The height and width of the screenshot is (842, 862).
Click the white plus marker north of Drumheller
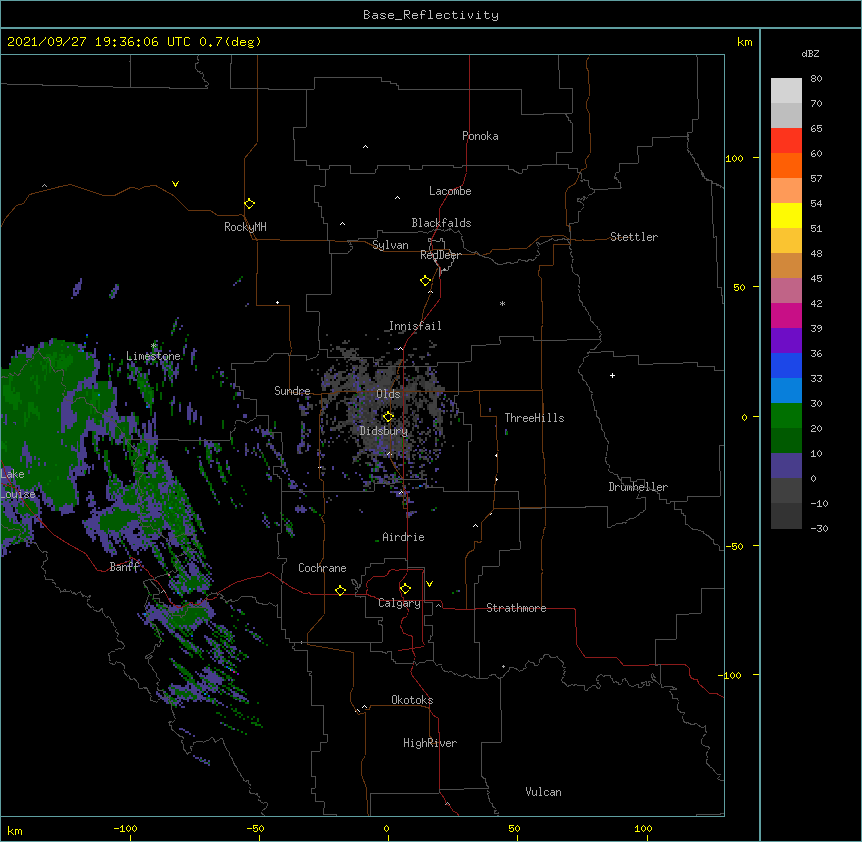612,375
